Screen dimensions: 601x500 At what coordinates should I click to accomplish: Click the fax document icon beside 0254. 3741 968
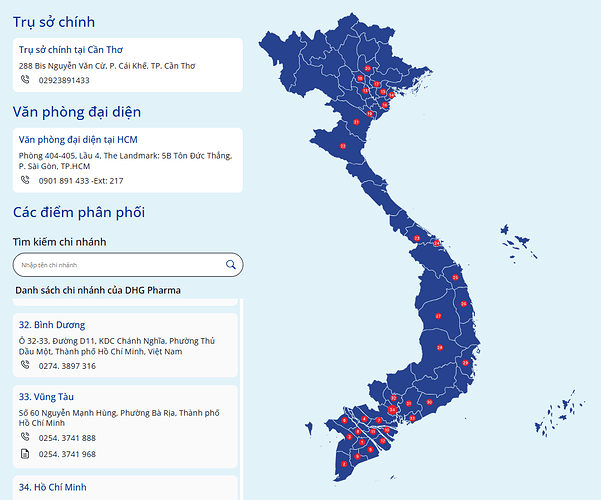tap(25, 454)
